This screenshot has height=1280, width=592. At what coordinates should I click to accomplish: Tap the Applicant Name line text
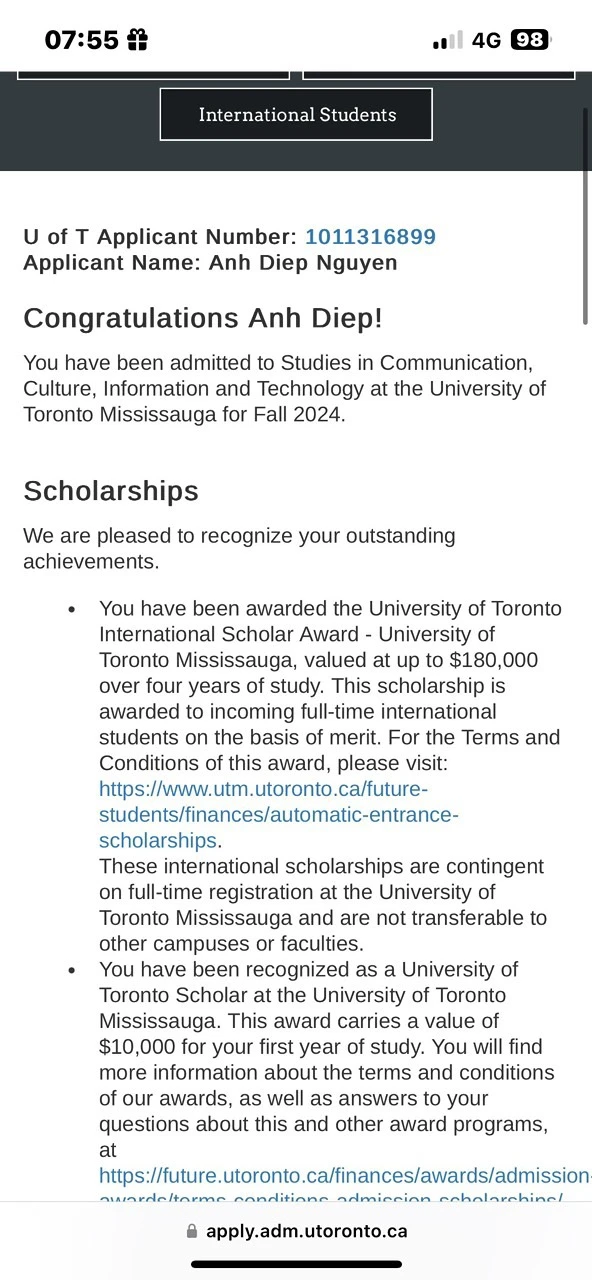(x=210, y=263)
